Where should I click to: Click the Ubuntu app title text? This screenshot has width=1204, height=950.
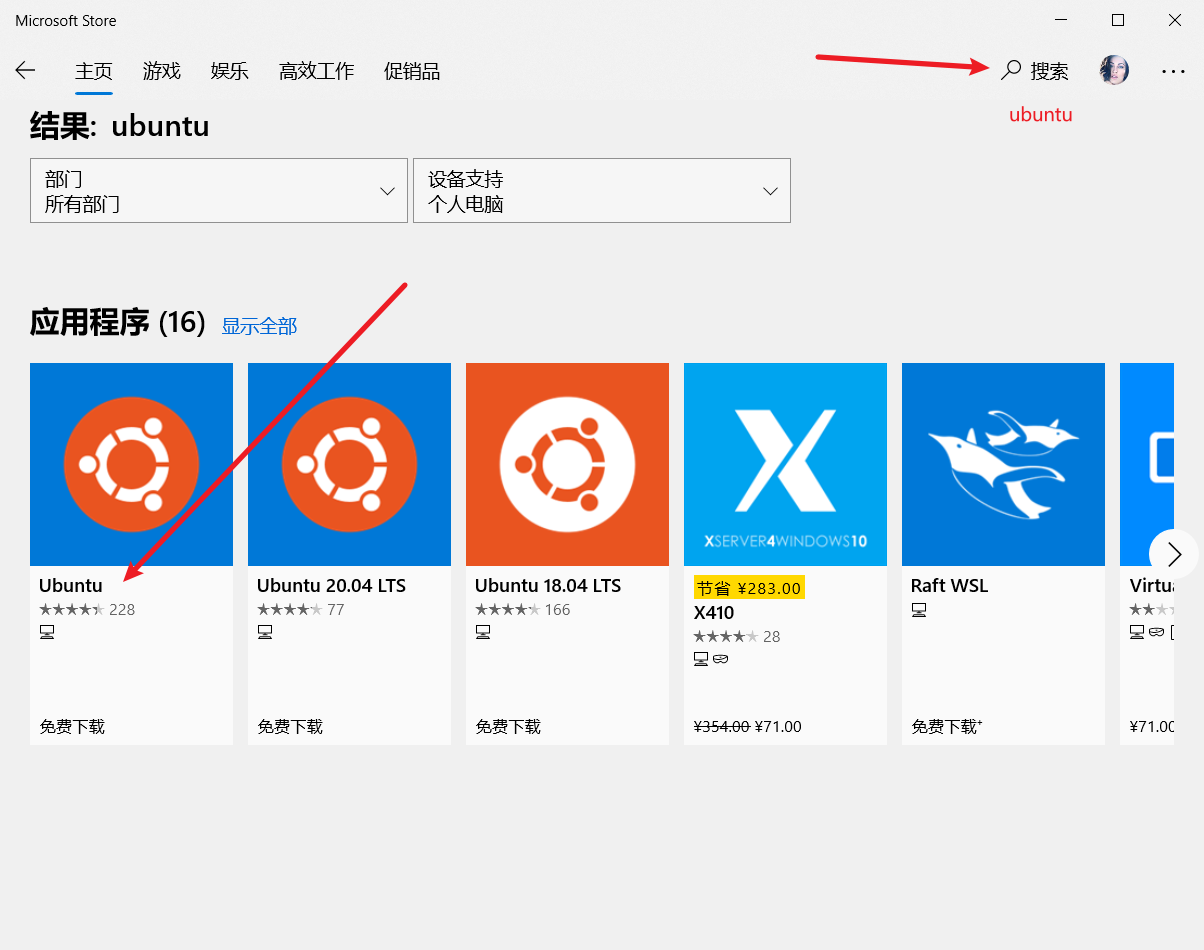71,586
